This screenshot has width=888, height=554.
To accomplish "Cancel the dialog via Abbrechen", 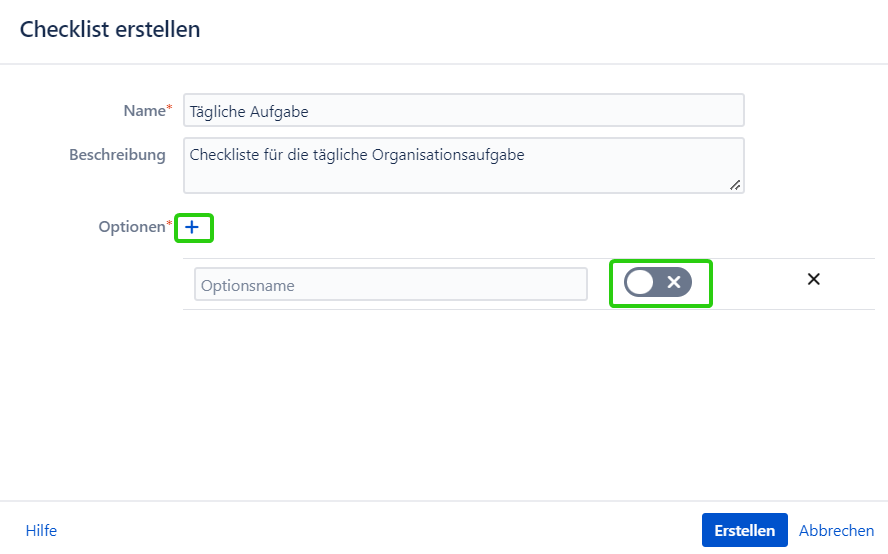I will 836,531.
